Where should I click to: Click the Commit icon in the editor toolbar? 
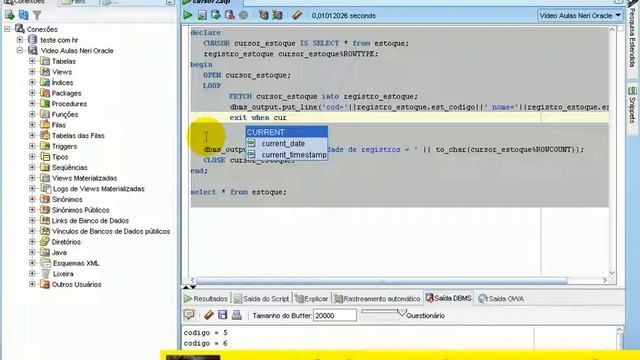point(216,16)
